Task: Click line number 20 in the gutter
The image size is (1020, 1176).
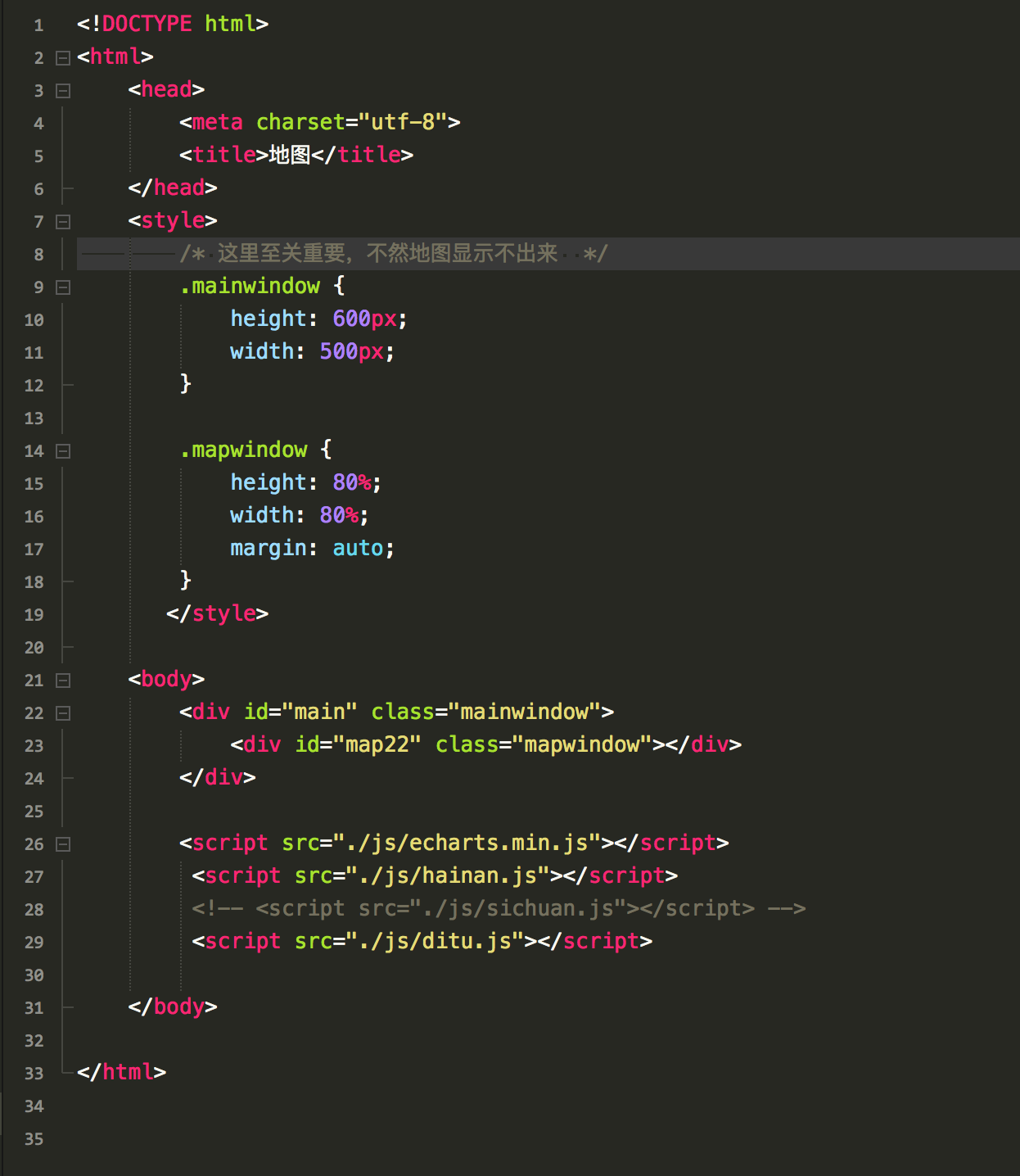Action: coord(34,648)
